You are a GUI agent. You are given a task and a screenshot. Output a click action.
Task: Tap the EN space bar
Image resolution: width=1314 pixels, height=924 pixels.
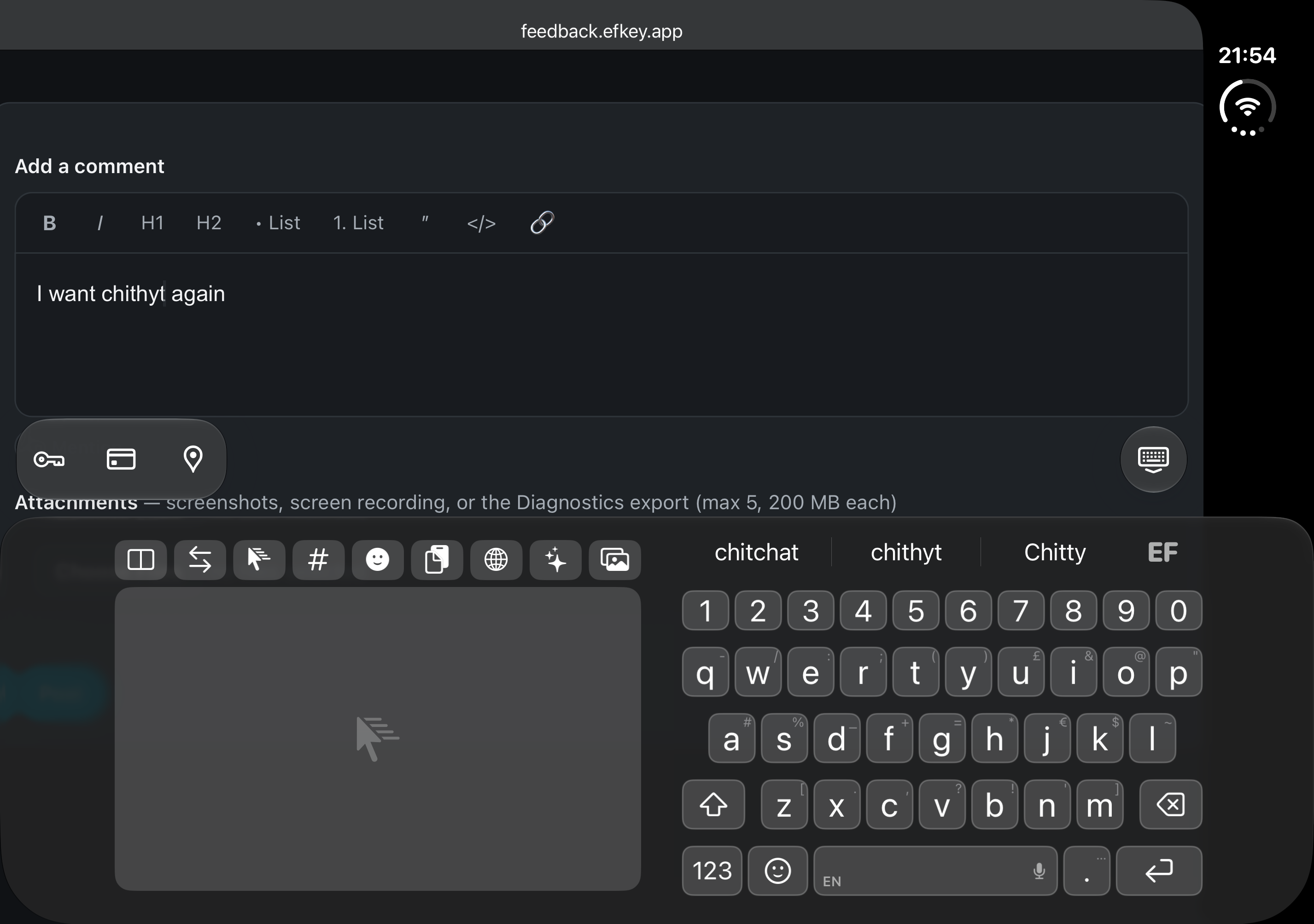[935, 871]
